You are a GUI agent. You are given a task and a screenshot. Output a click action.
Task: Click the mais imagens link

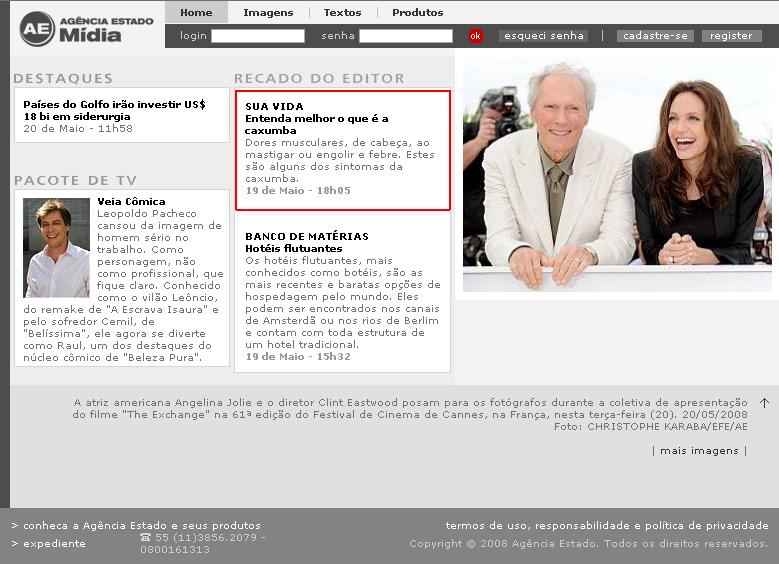point(699,451)
